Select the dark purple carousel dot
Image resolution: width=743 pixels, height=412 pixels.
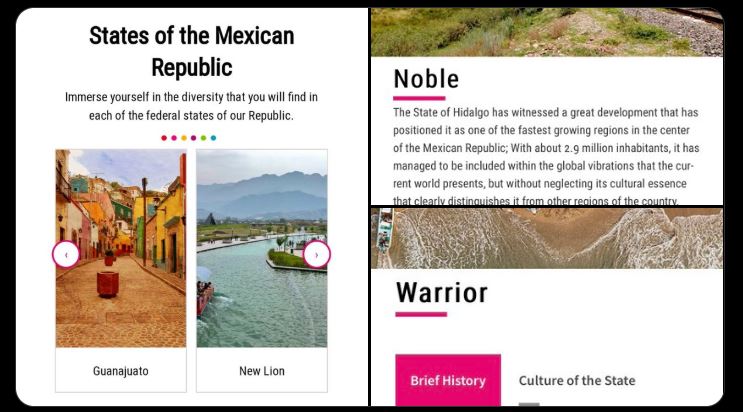193,138
